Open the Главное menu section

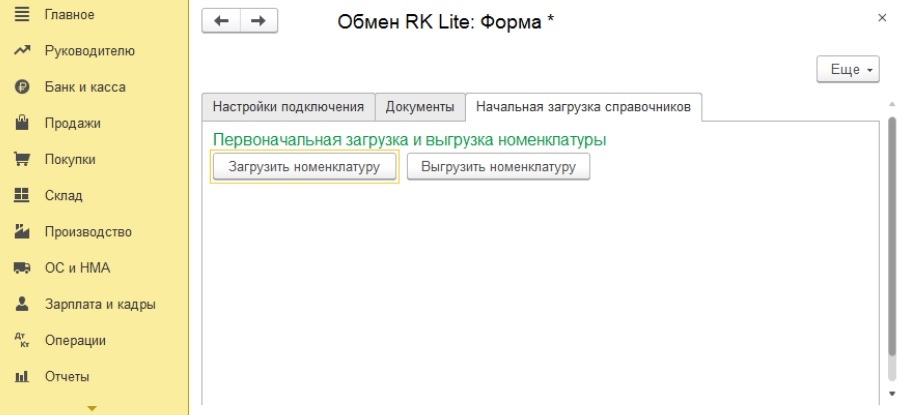[70, 14]
